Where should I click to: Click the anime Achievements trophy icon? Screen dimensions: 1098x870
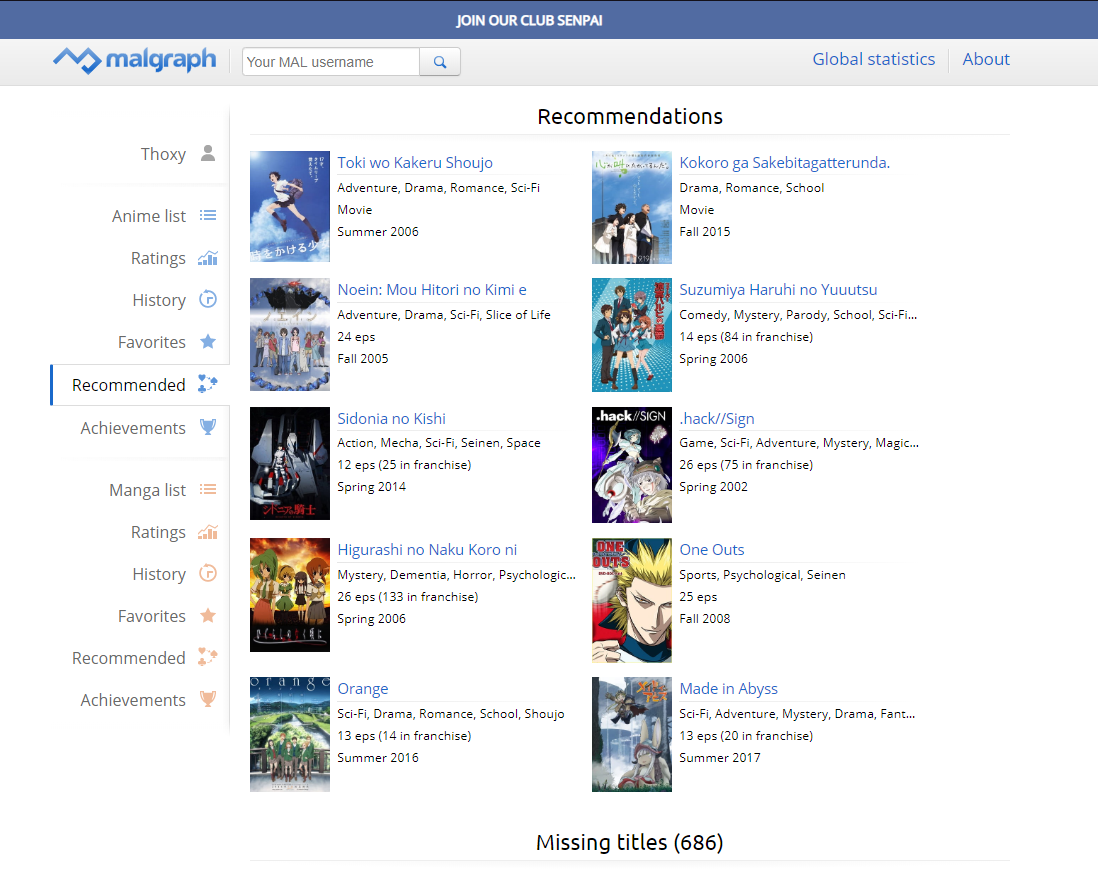tap(208, 428)
